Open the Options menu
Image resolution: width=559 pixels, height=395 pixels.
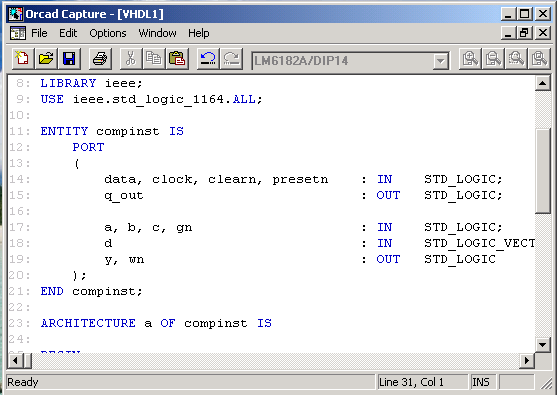108,33
